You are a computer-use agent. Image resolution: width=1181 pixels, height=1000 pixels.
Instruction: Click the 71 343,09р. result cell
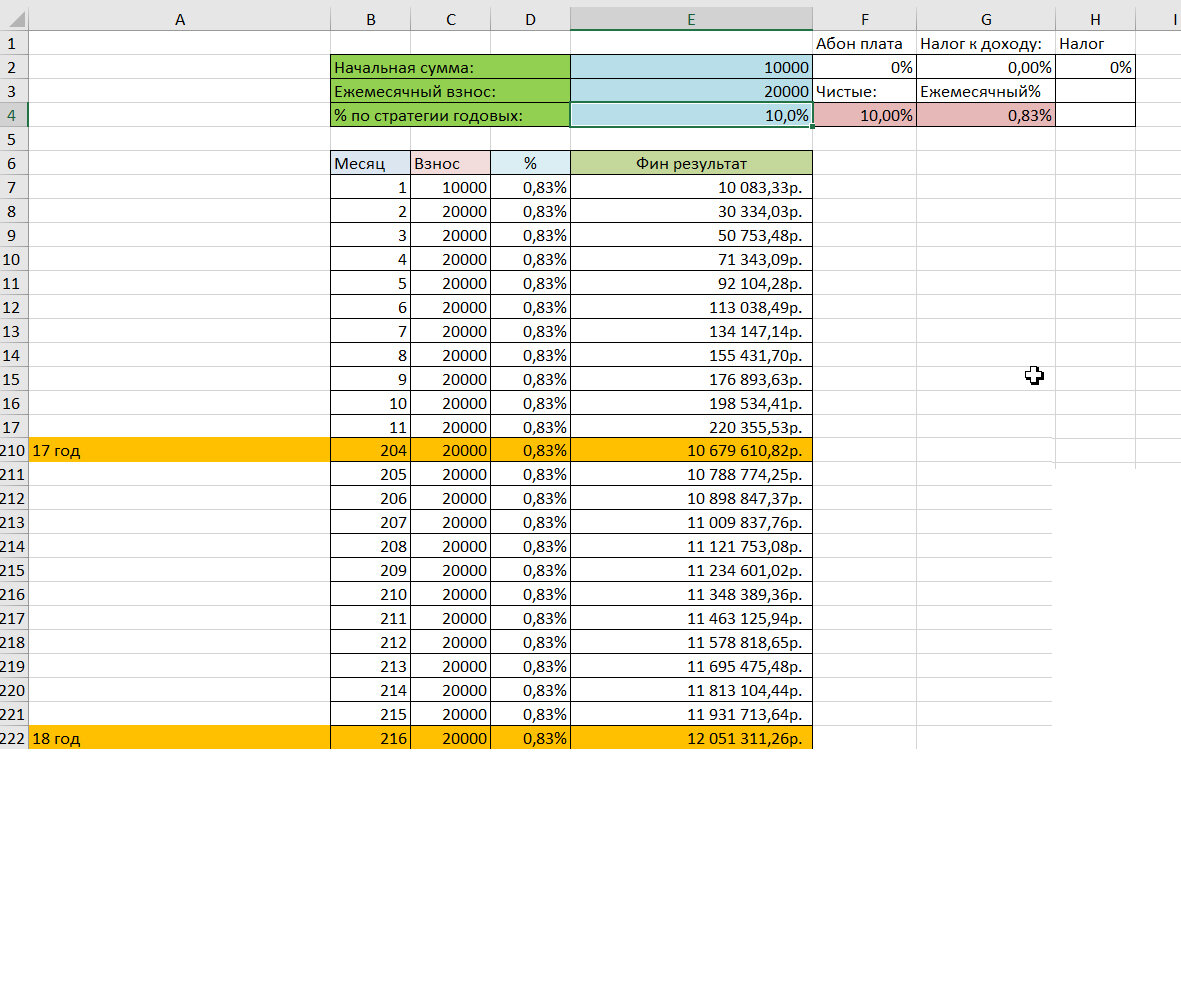click(x=691, y=259)
